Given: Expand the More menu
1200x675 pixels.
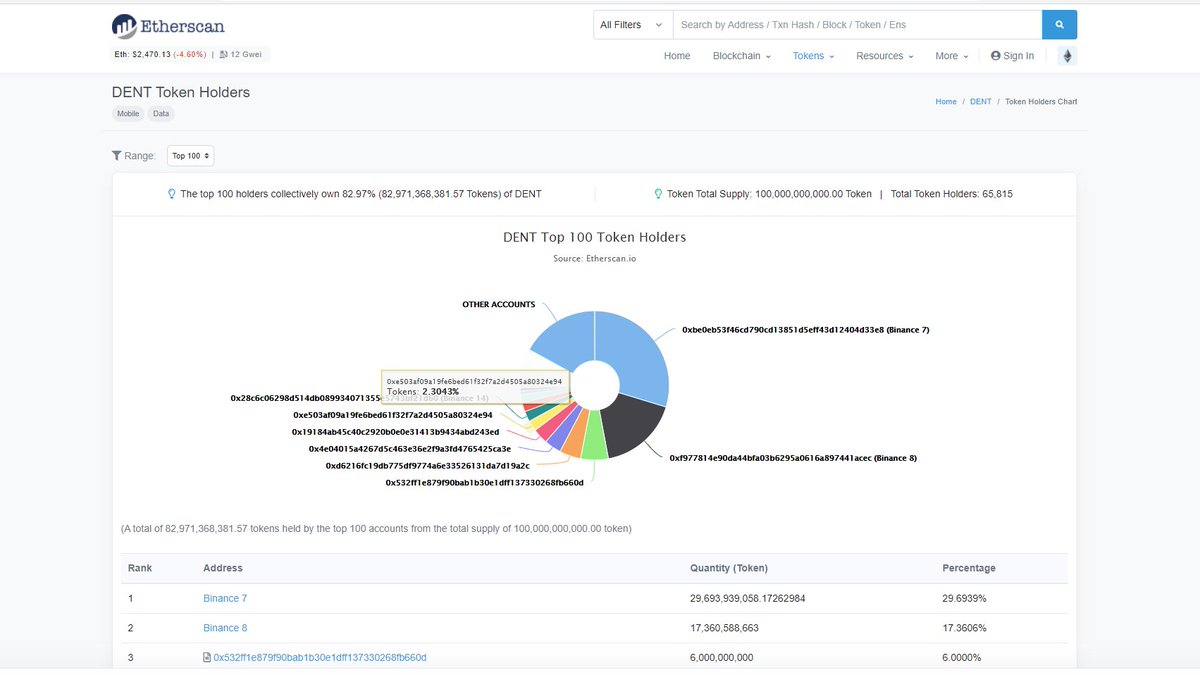Looking at the screenshot, I should pyautogui.click(x=951, y=56).
